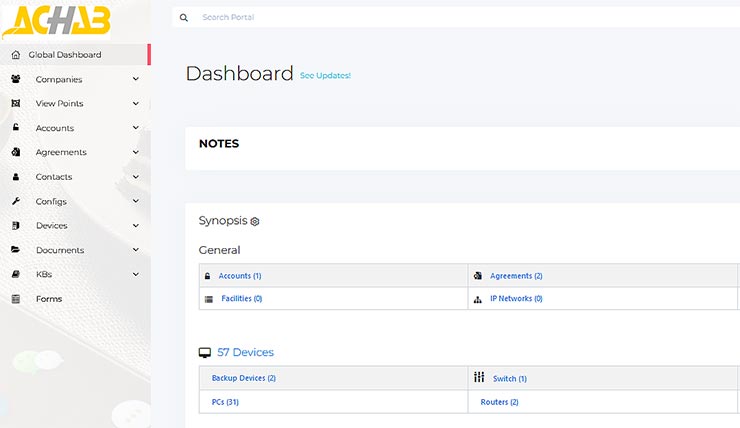Open the Accounts (1) link in General
Image resolution: width=740 pixels, height=428 pixels.
(240, 276)
